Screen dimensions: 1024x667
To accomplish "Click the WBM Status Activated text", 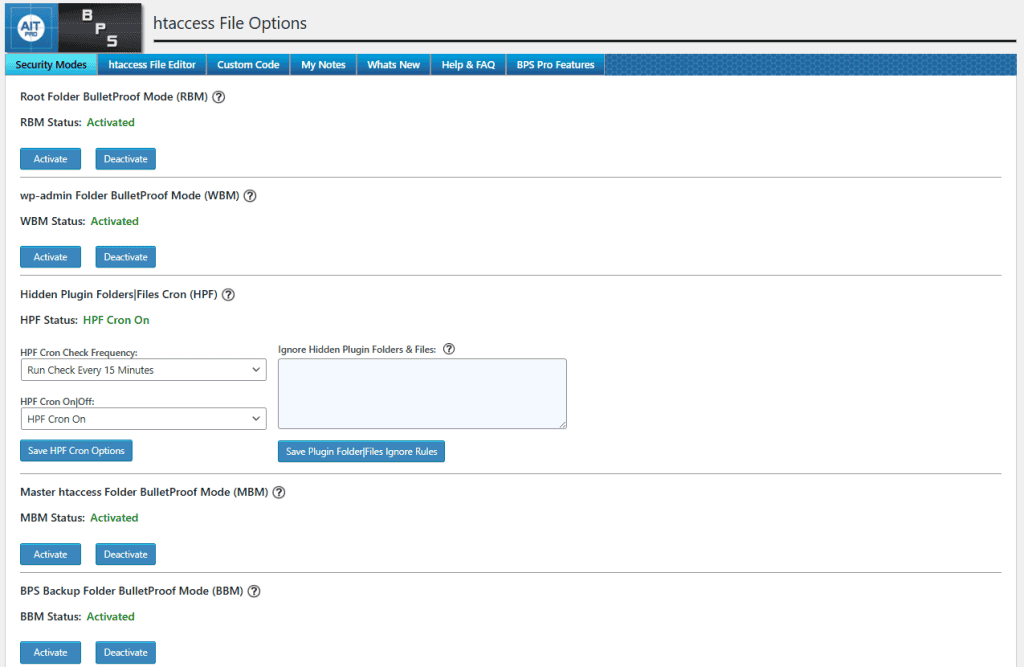I will [114, 221].
